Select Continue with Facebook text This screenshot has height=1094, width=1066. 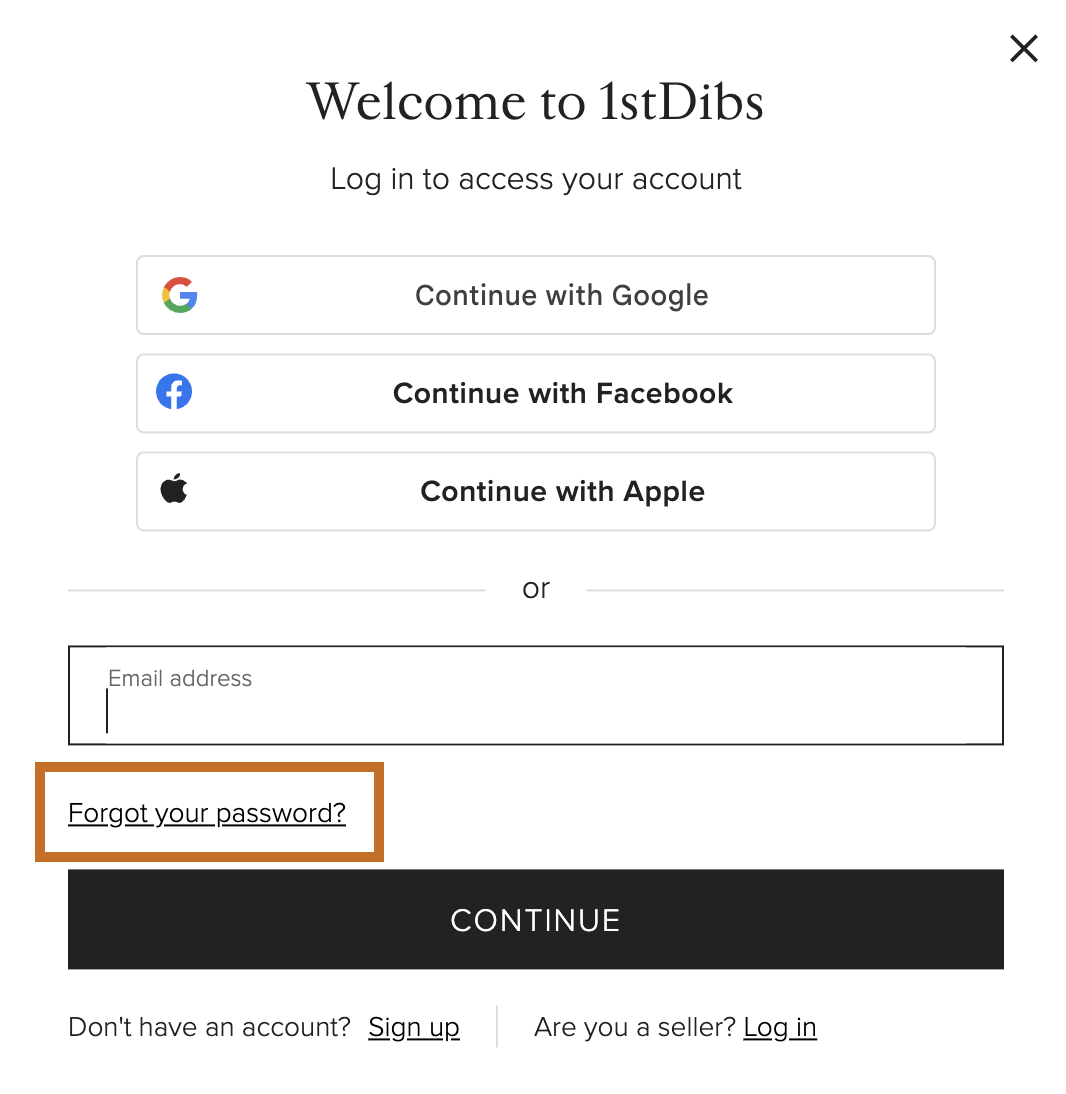562,394
